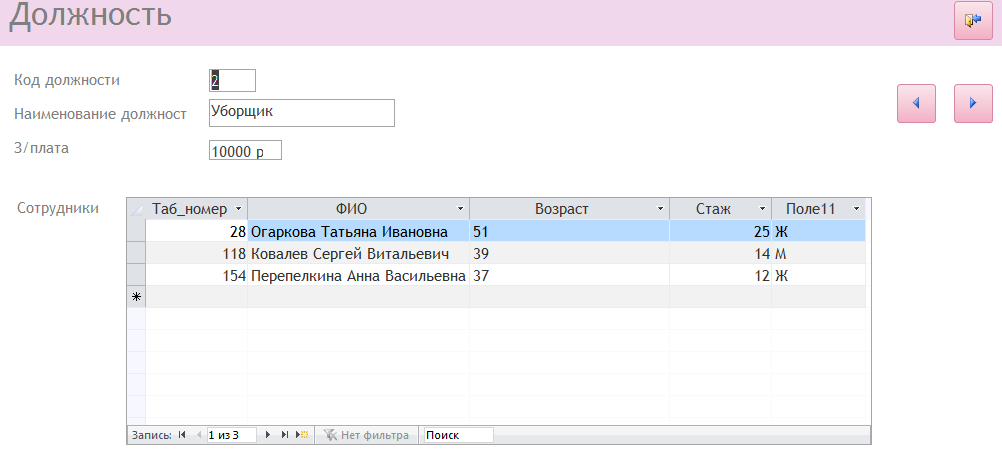
Task: Click Поле11 cell 'Ж' for Огаркова
Action: [x=819, y=231]
